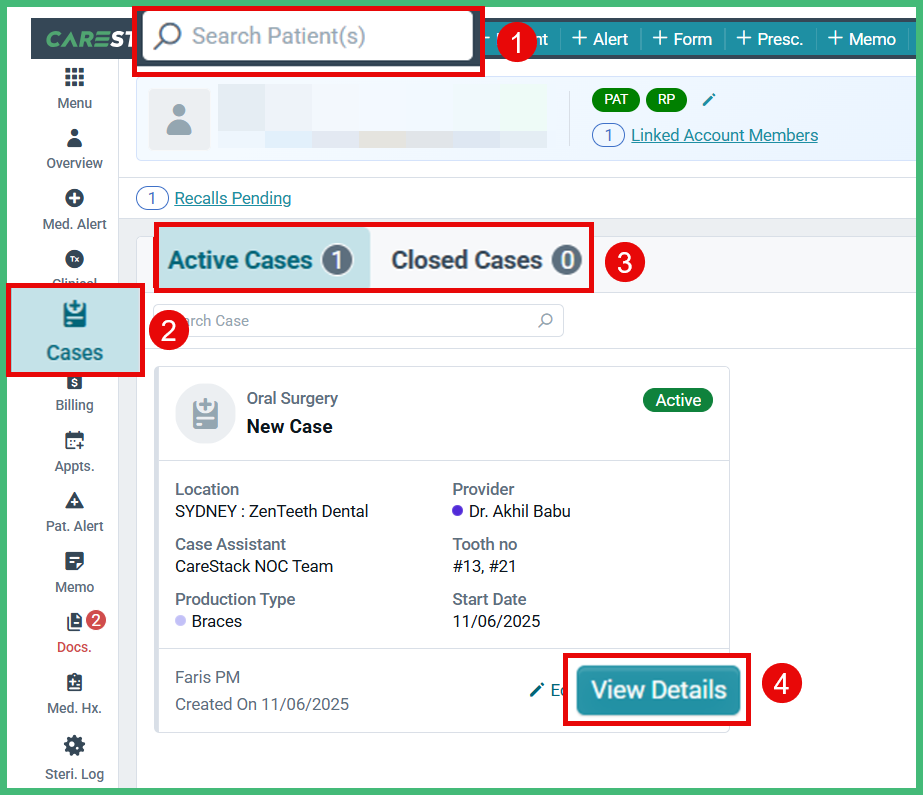Go to Billing using the dollar icon
Screen dimensions: 923x795
pyautogui.click(x=74, y=383)
